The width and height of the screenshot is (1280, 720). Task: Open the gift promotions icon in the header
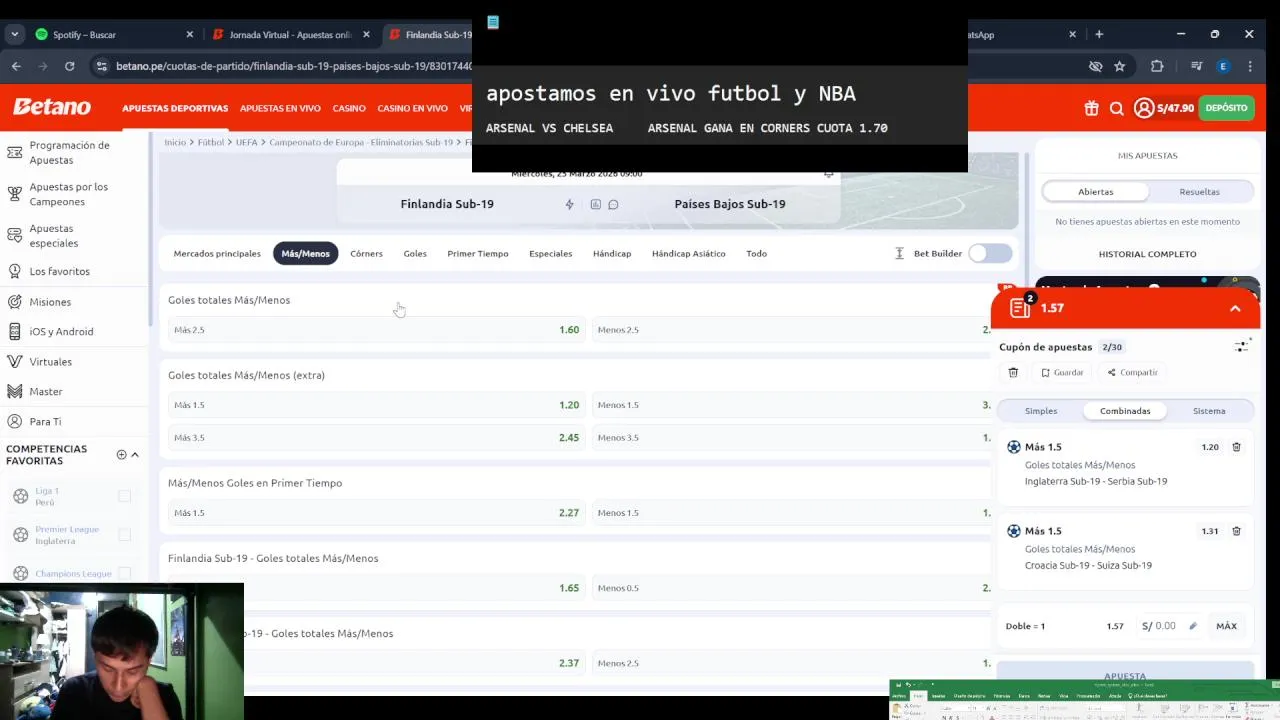(x=1091, y=108)
